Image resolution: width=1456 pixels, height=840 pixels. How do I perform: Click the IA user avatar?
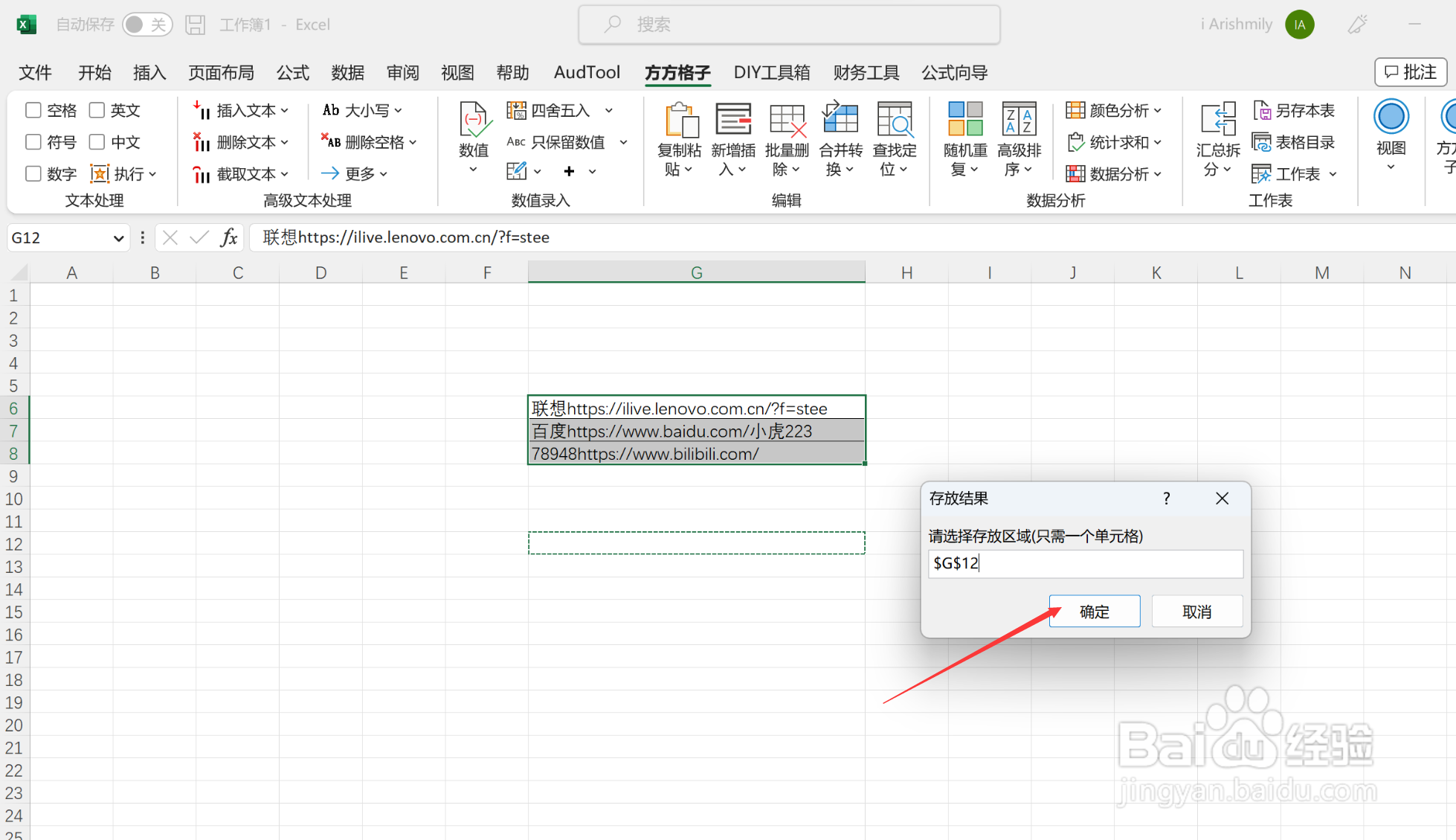pos(1300,25)
